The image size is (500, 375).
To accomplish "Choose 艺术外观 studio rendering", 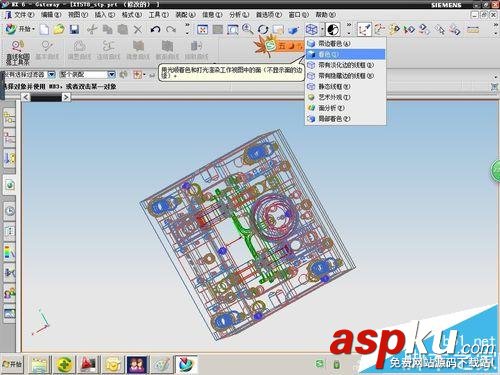I will pos(345,97).
